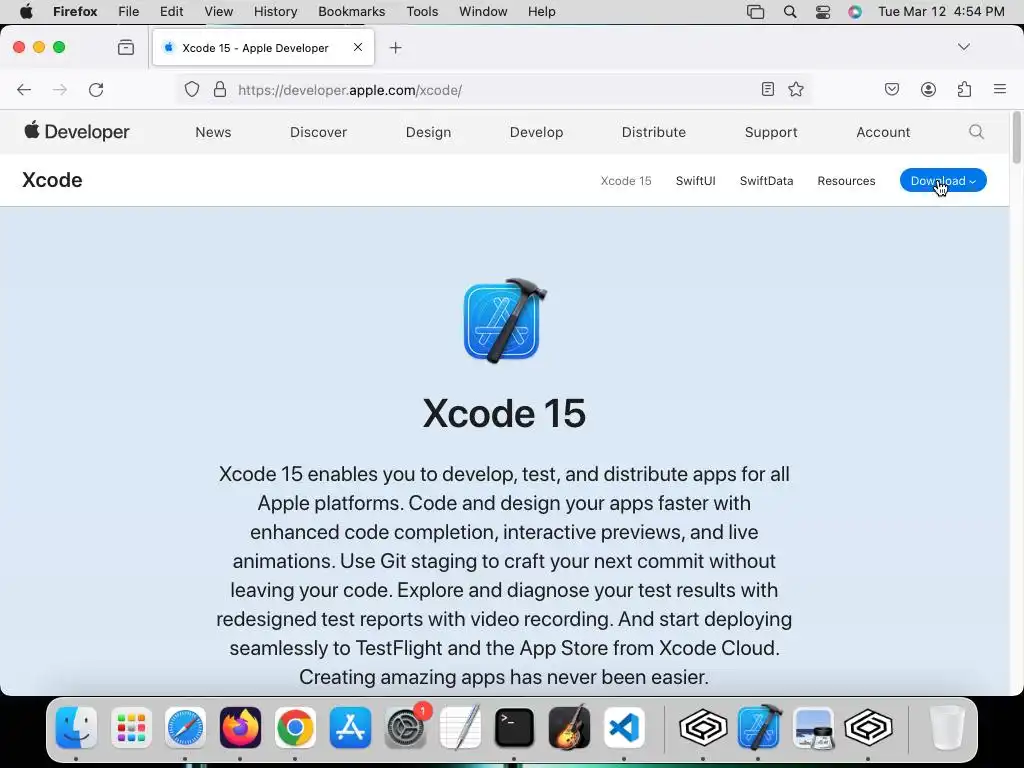
Task: Open the Pocket save icon
Action: [x=891, y=89]
